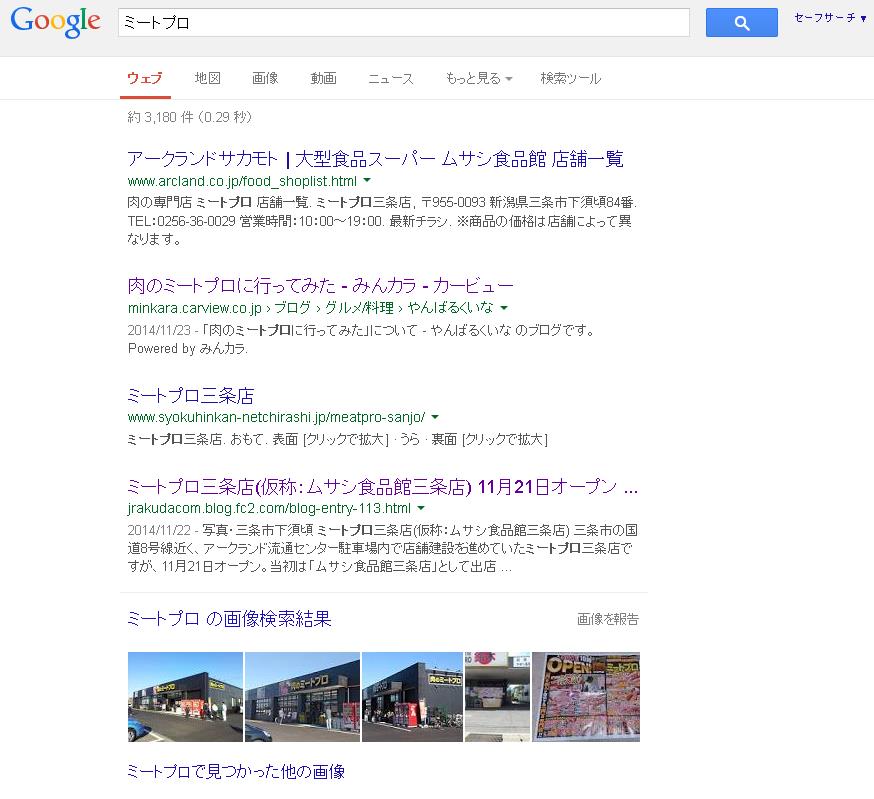Expand the もっと見る menu
Viewport: 874px width, 799px height.
click(478, 78)
